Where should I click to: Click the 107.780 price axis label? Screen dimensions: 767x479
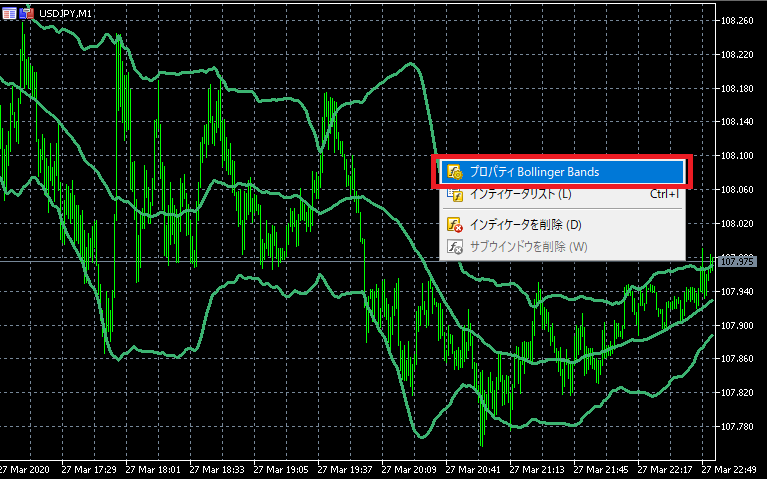click(737, 427)
